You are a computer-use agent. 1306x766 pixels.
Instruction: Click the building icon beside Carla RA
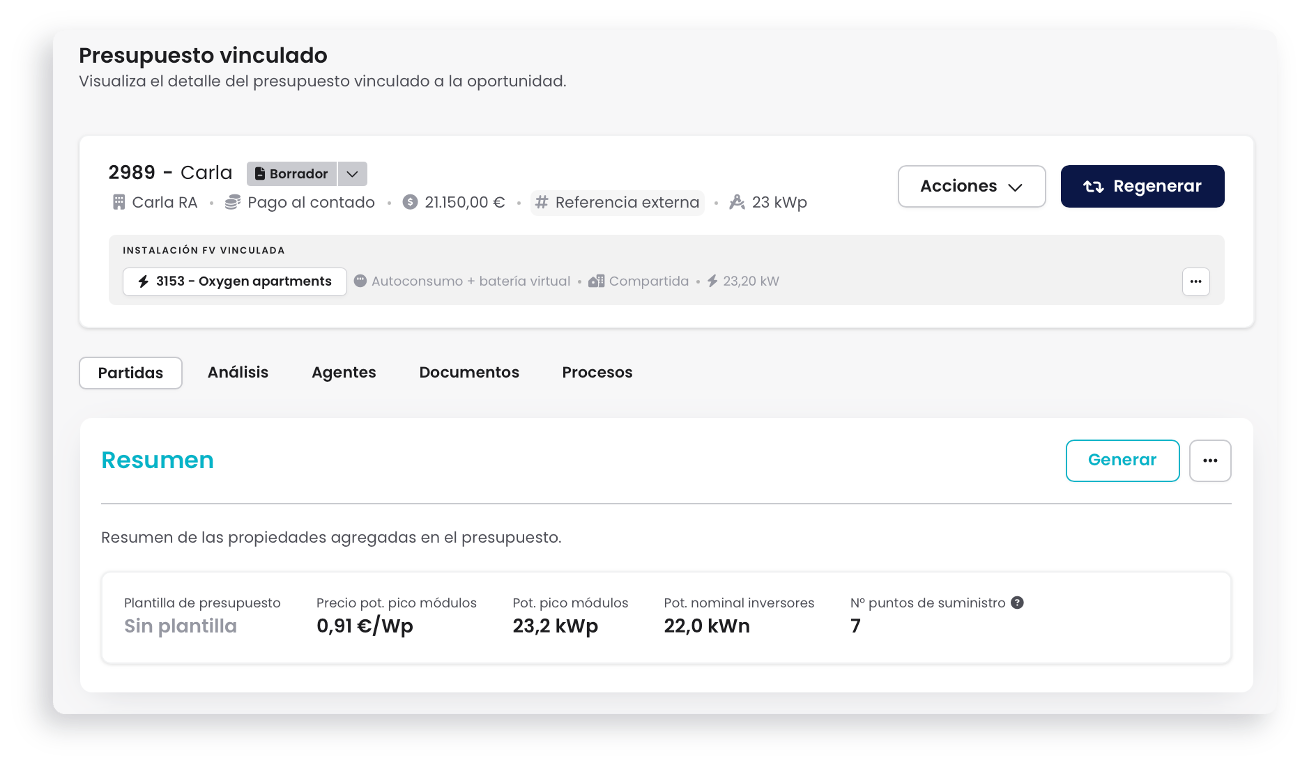pyautogui.click(x=119, y=202)
